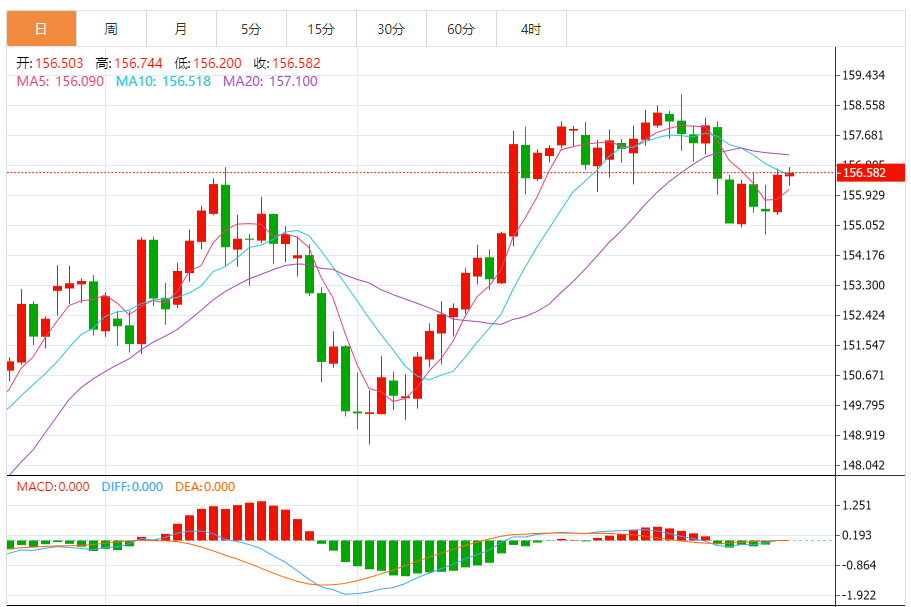
Task: Click the DEA:0.000 indicator label
Action: (x=205, y=487)
